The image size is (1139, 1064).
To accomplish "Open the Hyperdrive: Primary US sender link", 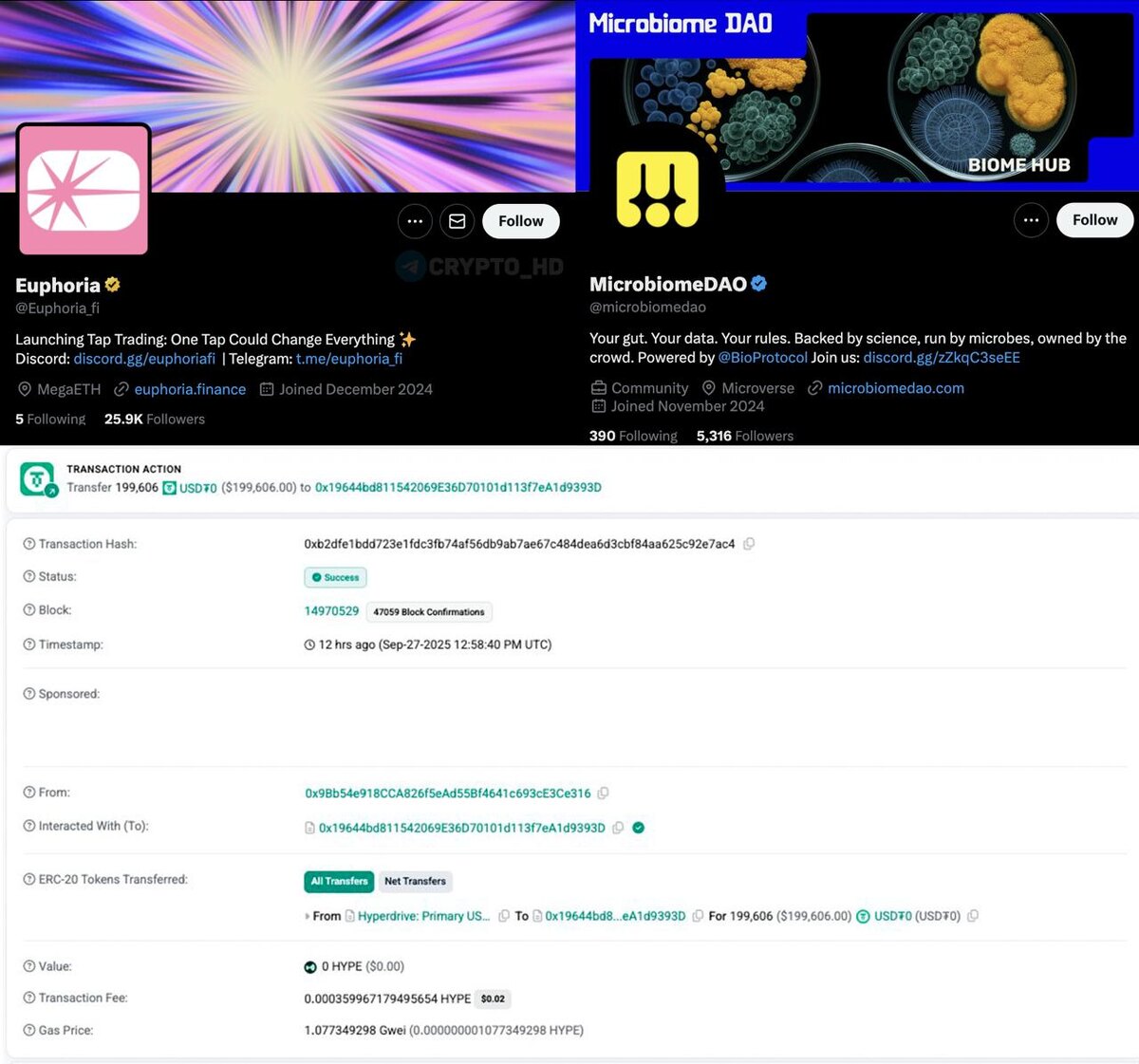I will pos(423,916).
